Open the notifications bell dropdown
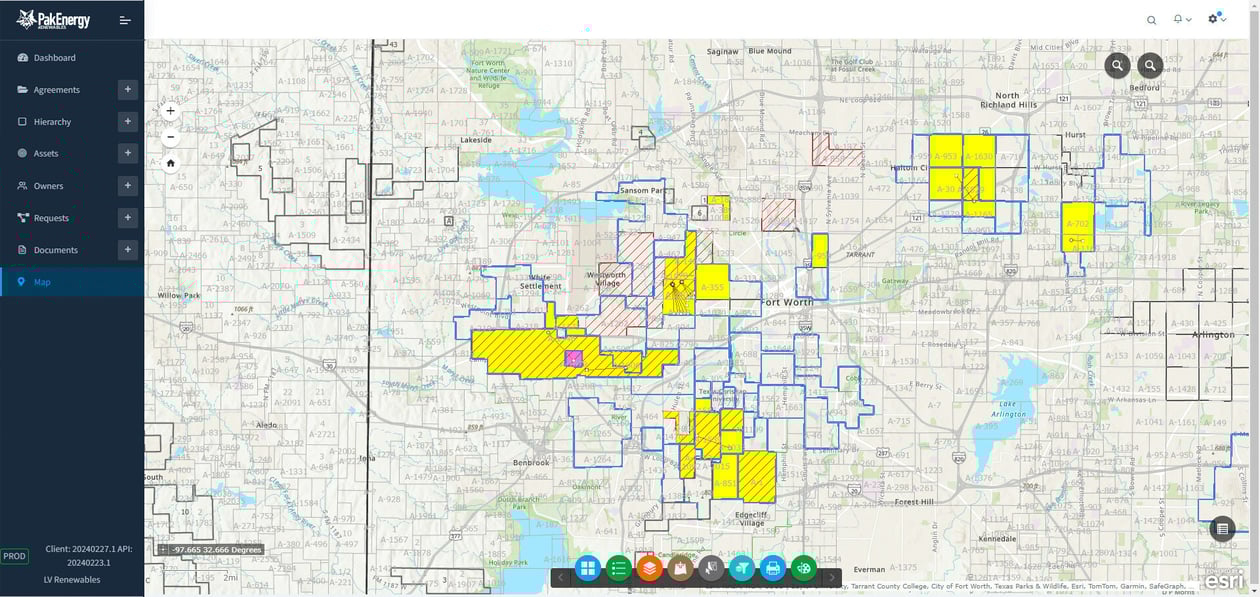Image resolution: width=1260 pixels, height=597 pixels. tap(1181, 20)
